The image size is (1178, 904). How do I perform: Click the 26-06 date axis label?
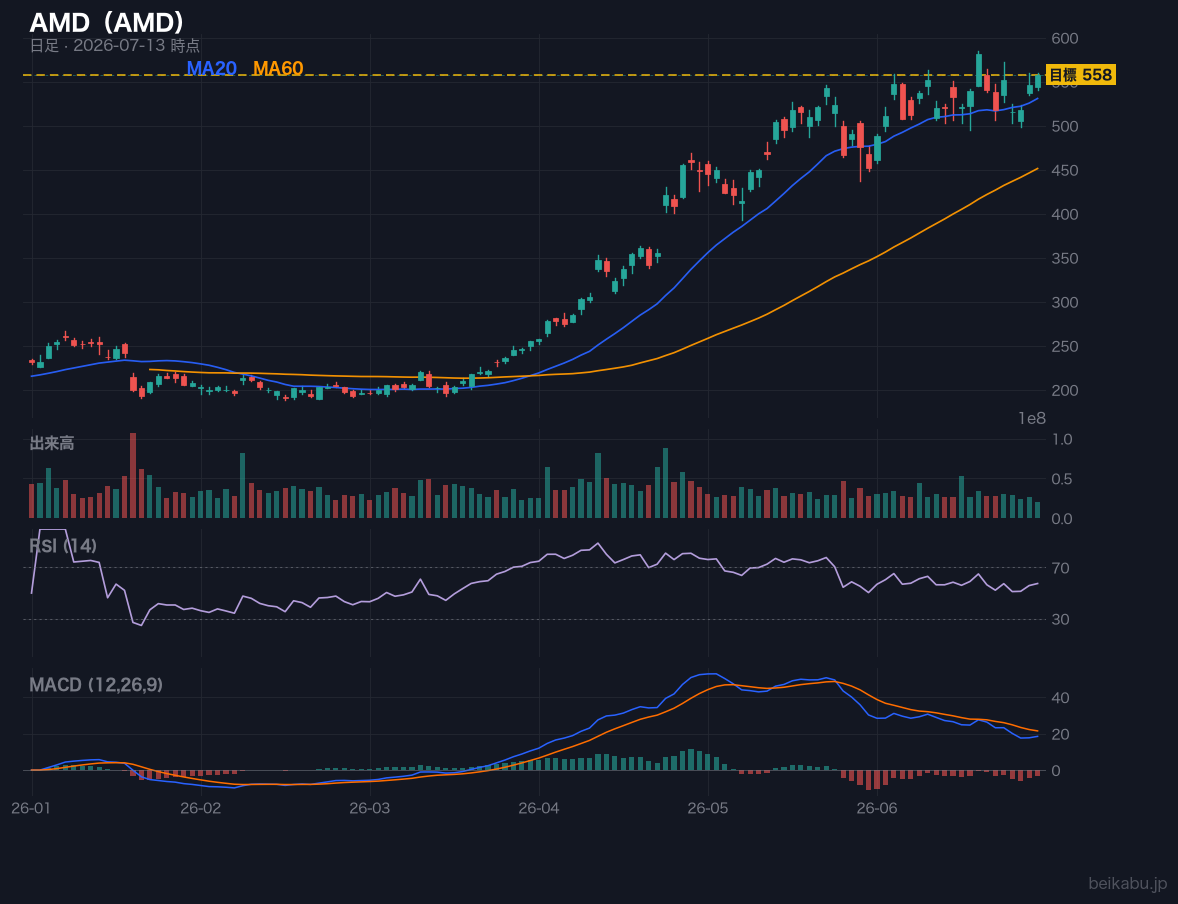coord(877,809)
